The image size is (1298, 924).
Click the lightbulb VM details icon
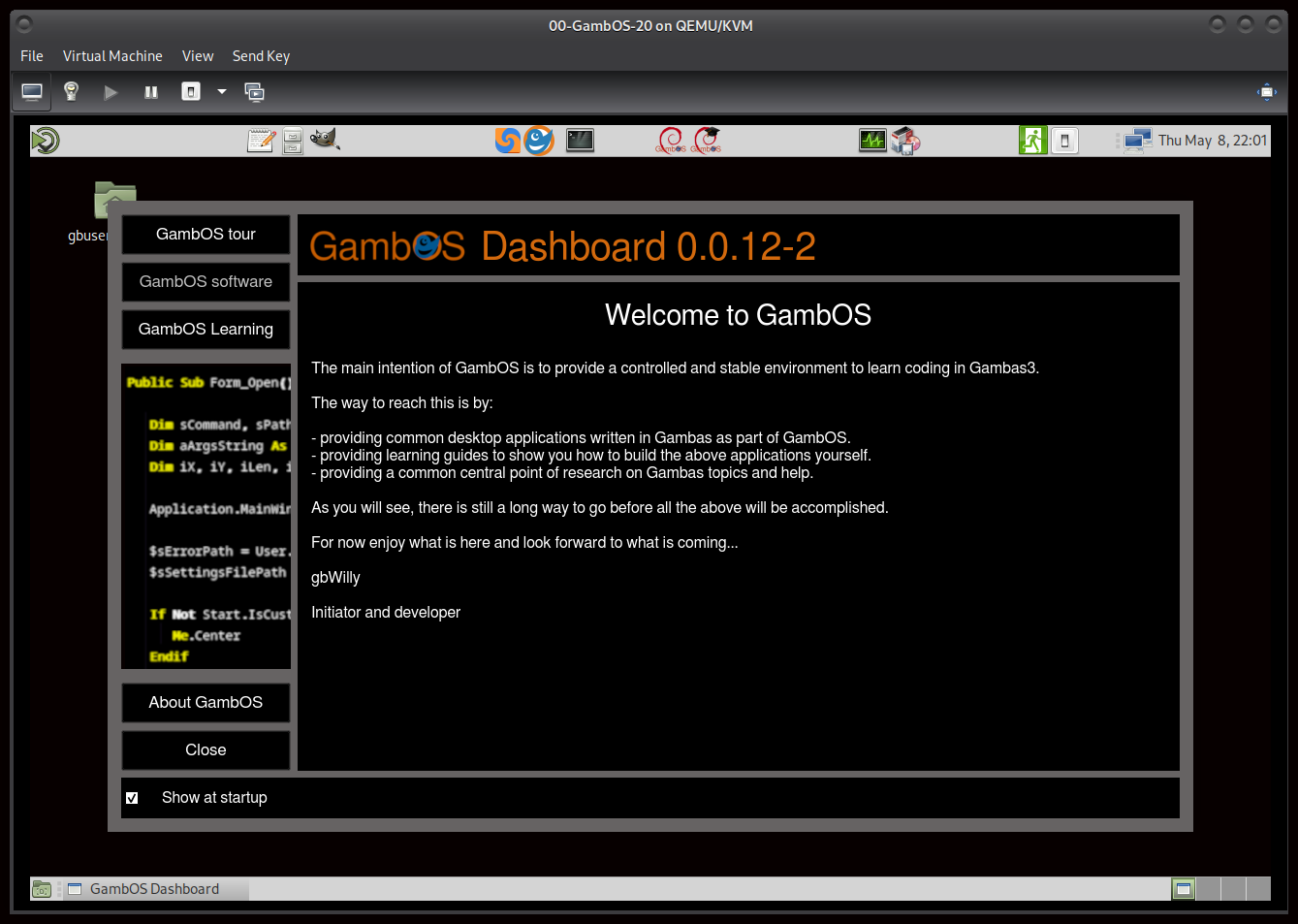71,91
